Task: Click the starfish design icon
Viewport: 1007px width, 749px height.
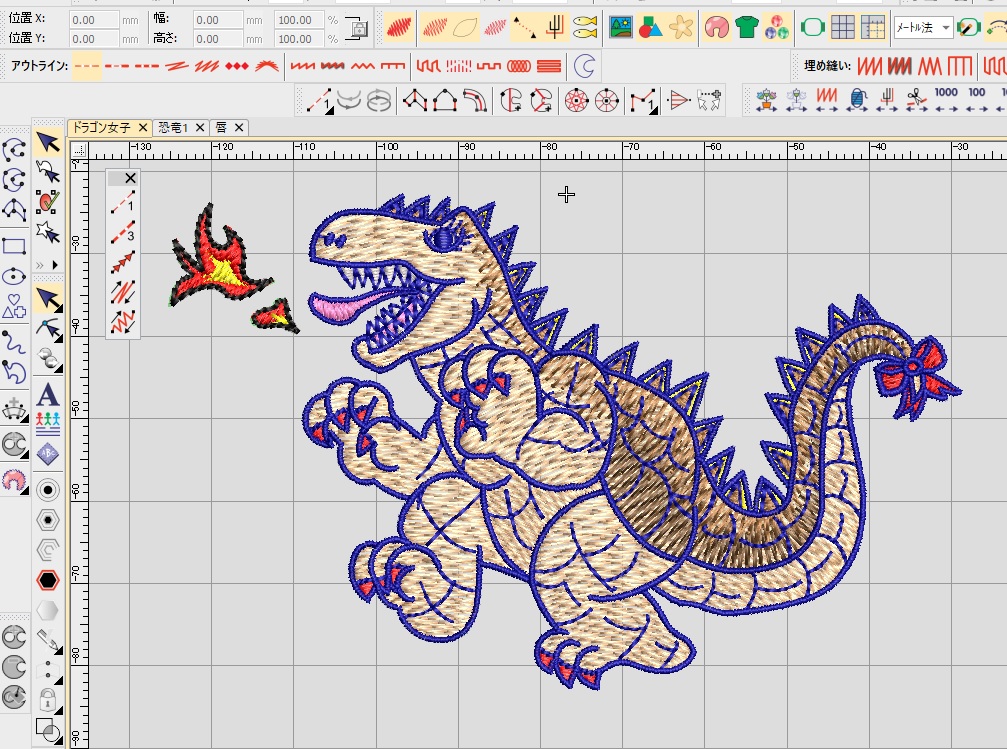Action: click(681, 28)
